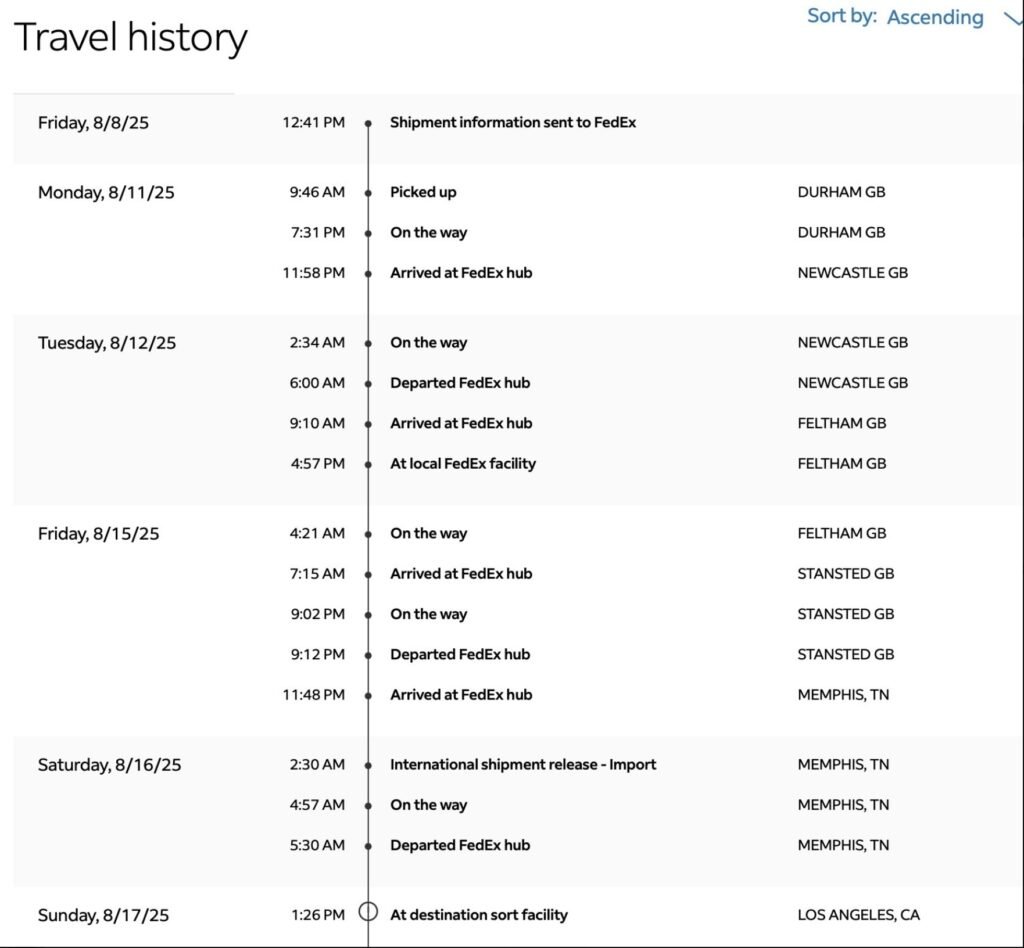The width and height of the screenshot is (1024, 948).
Task: Select the On the way entry at 4:21 AM
Action: [x=428, y=533]
